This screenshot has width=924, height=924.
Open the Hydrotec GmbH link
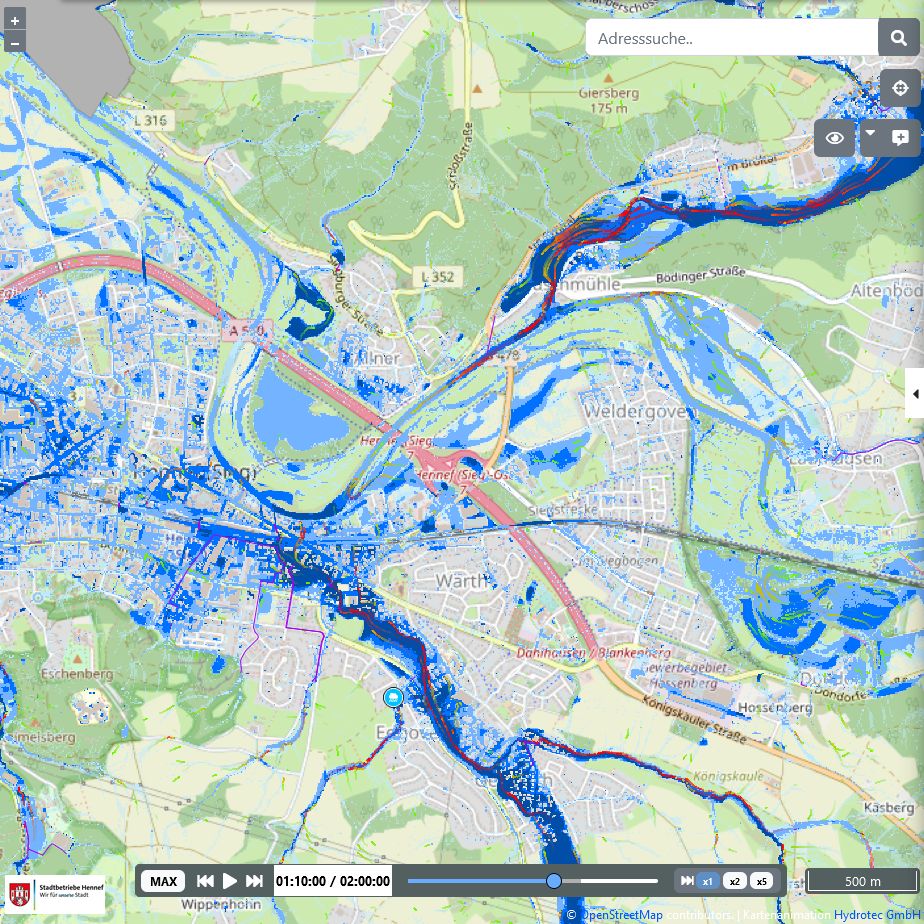pos(877,915)
